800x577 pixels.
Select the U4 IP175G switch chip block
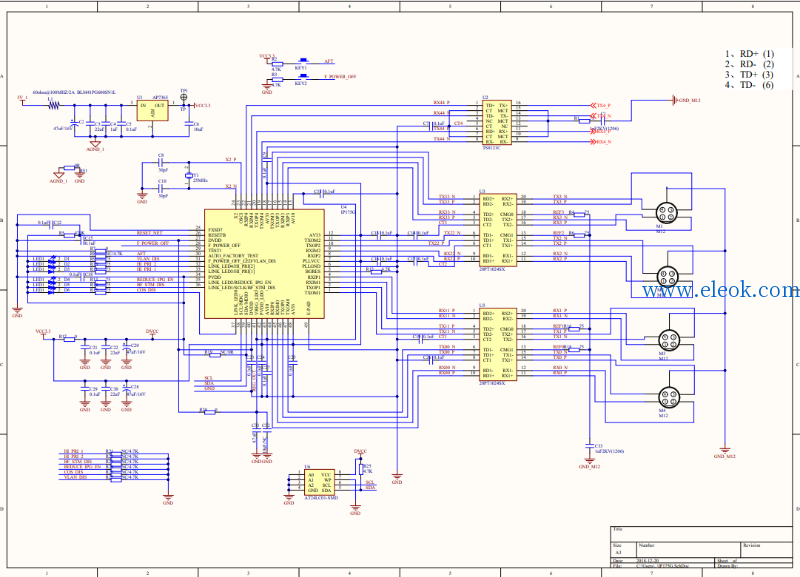click(264, 264)
